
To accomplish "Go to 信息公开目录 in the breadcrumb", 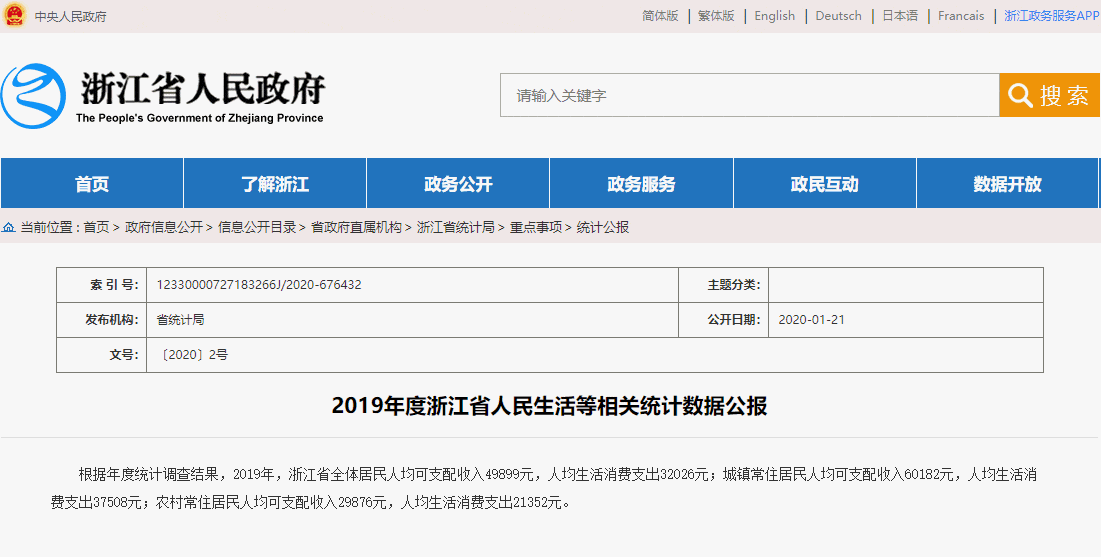I will click(x=257, y=228).
